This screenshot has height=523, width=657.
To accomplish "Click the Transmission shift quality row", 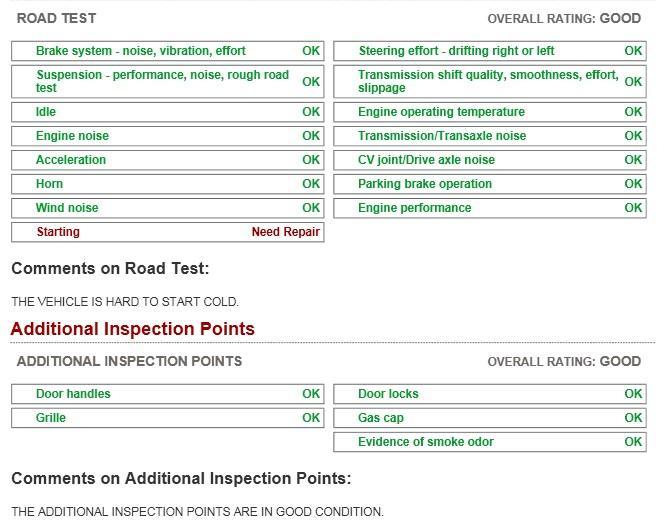I will pos(489,81).
